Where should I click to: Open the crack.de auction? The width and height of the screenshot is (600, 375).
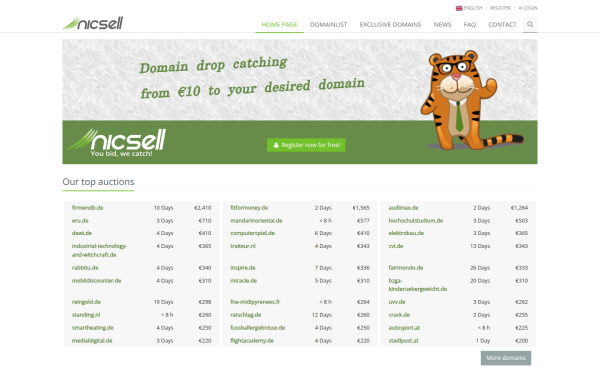coord(399,315)
